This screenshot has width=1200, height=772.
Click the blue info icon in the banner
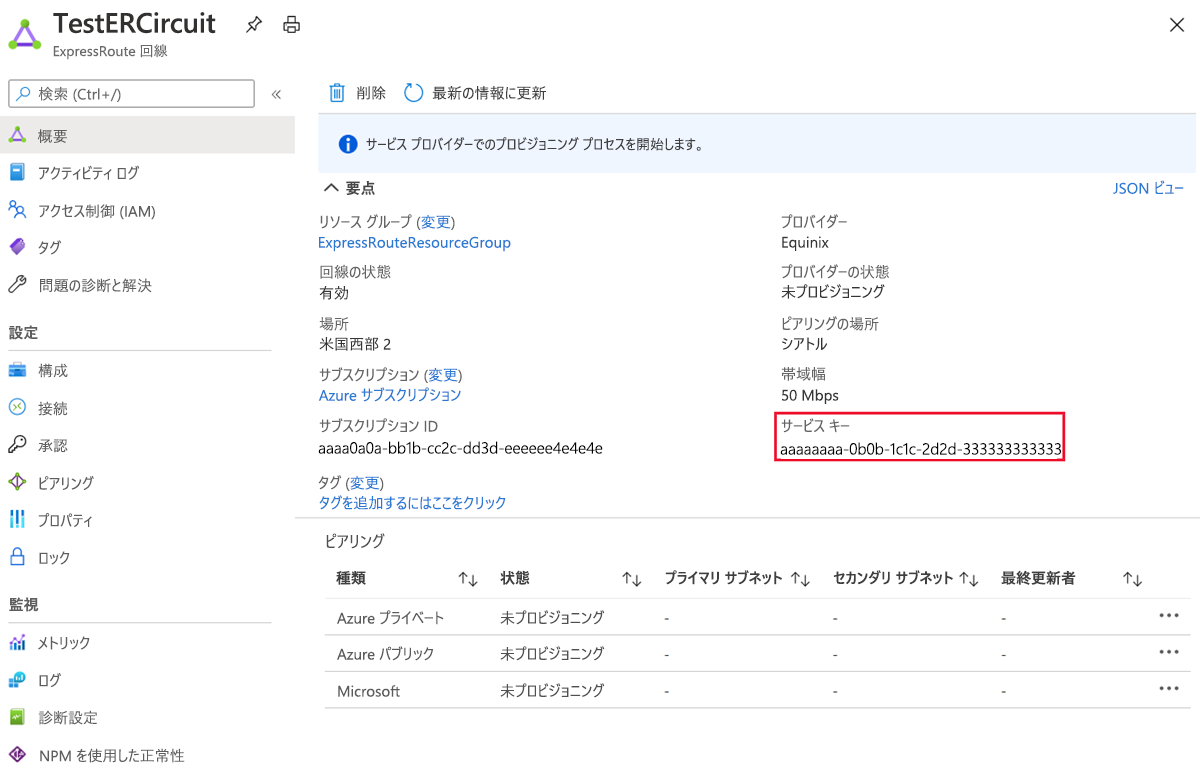pos(348,144)
